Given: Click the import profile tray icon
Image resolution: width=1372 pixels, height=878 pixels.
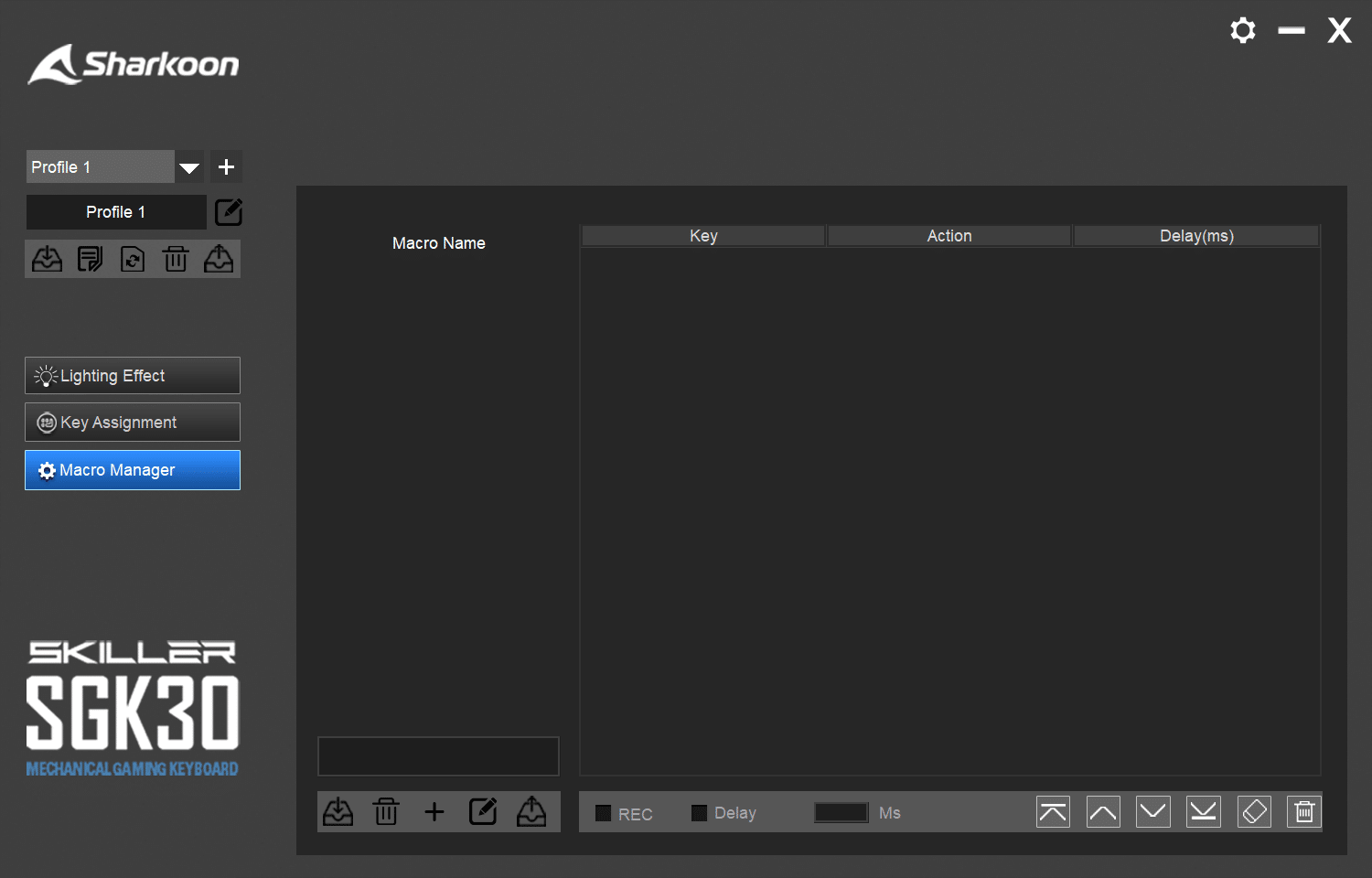Looking at the screenshot, I should coord(47,260).
